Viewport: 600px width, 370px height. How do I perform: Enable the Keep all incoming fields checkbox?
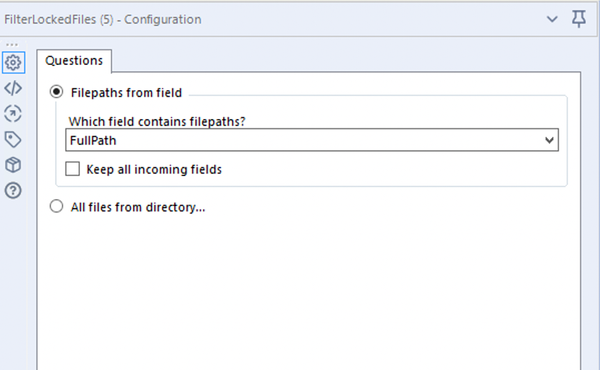point(73,169)
